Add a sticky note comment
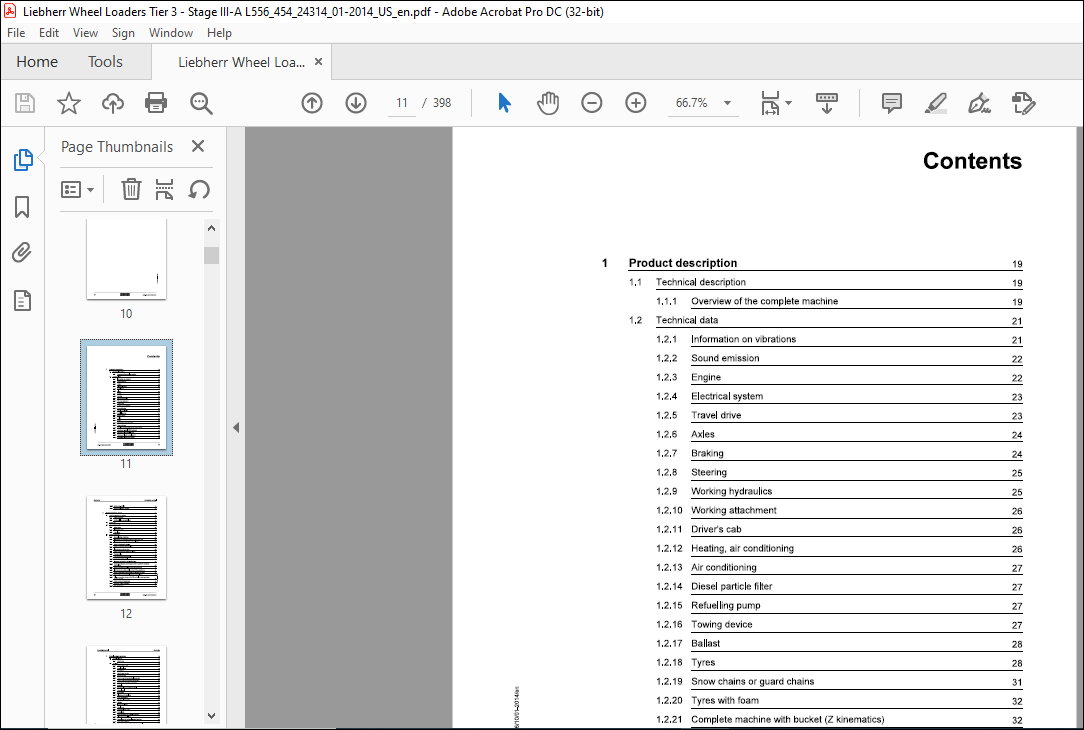 click(x=892, y=103)
